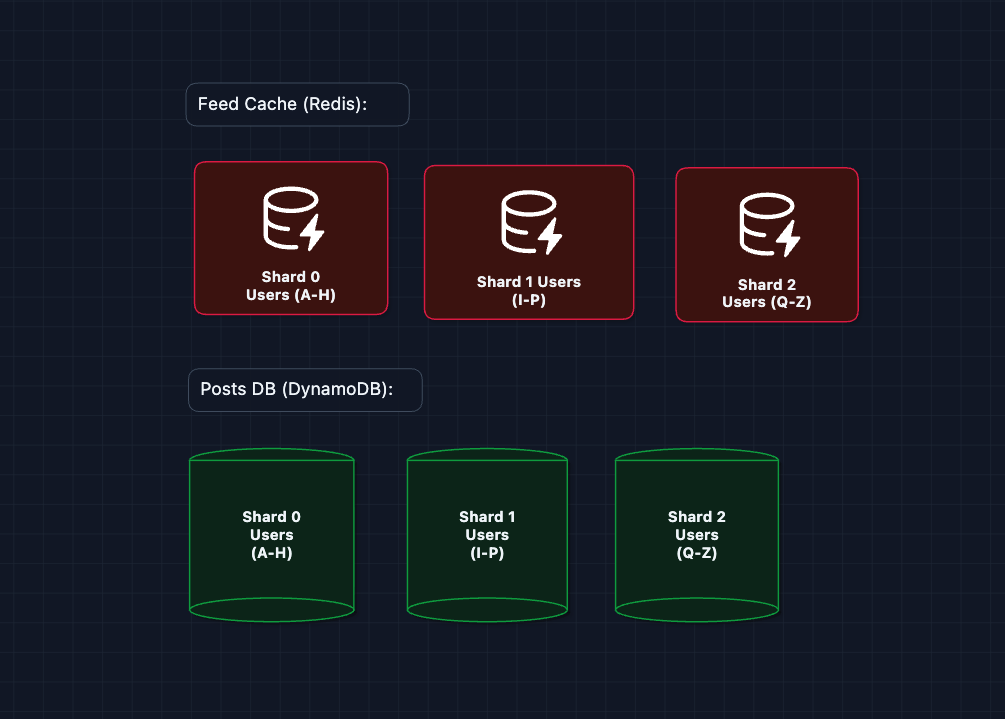Click 'Shard 0 Users (A-H)' text in red node
The width and height of the screenshot is (1005, 719).
point(291,285)
